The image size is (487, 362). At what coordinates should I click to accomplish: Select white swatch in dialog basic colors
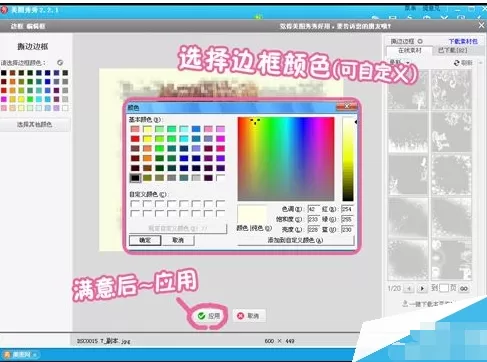[x=220, y=178]
